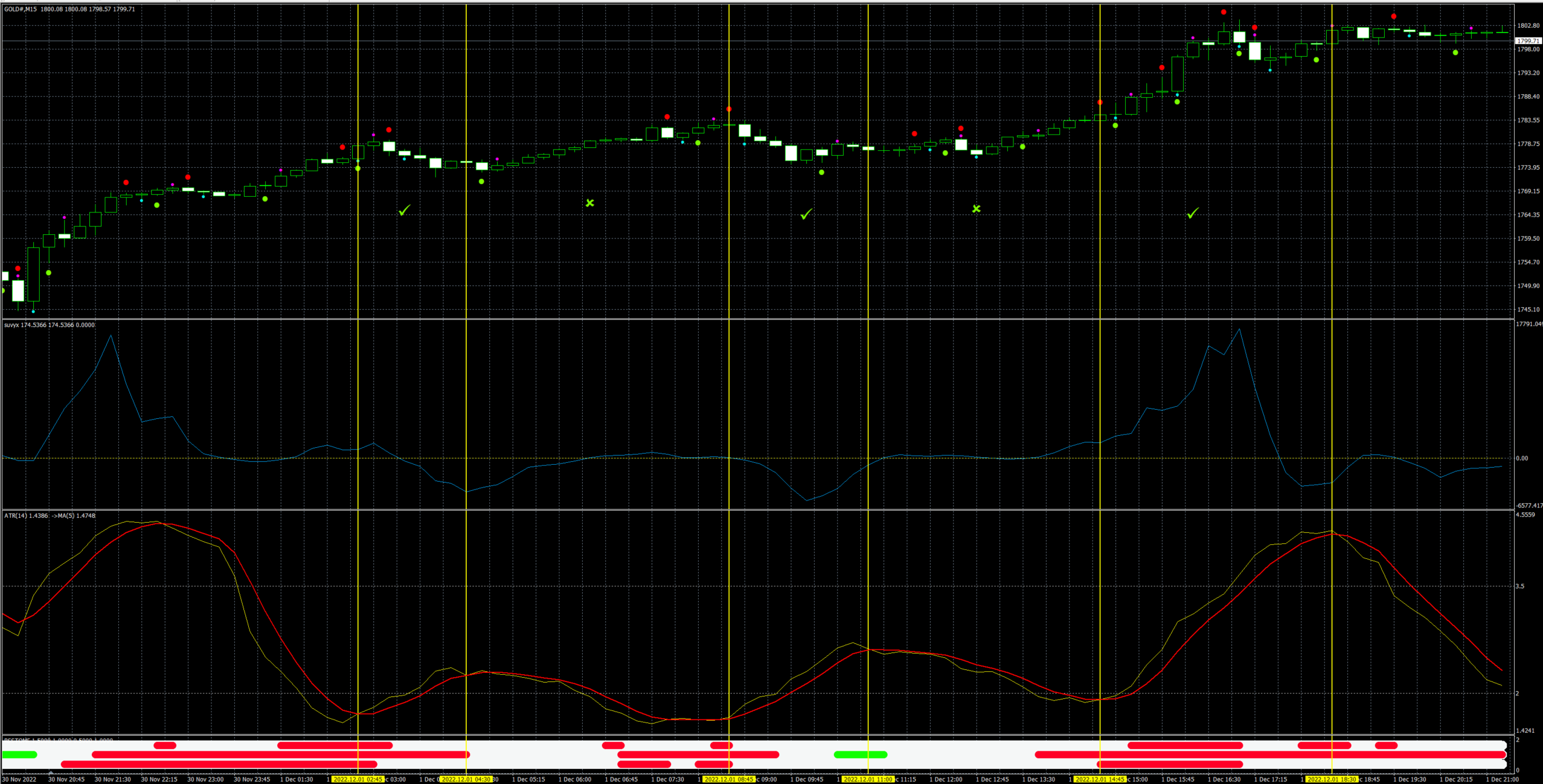Click the chart shift triangle on the time axis

(51, 772)
